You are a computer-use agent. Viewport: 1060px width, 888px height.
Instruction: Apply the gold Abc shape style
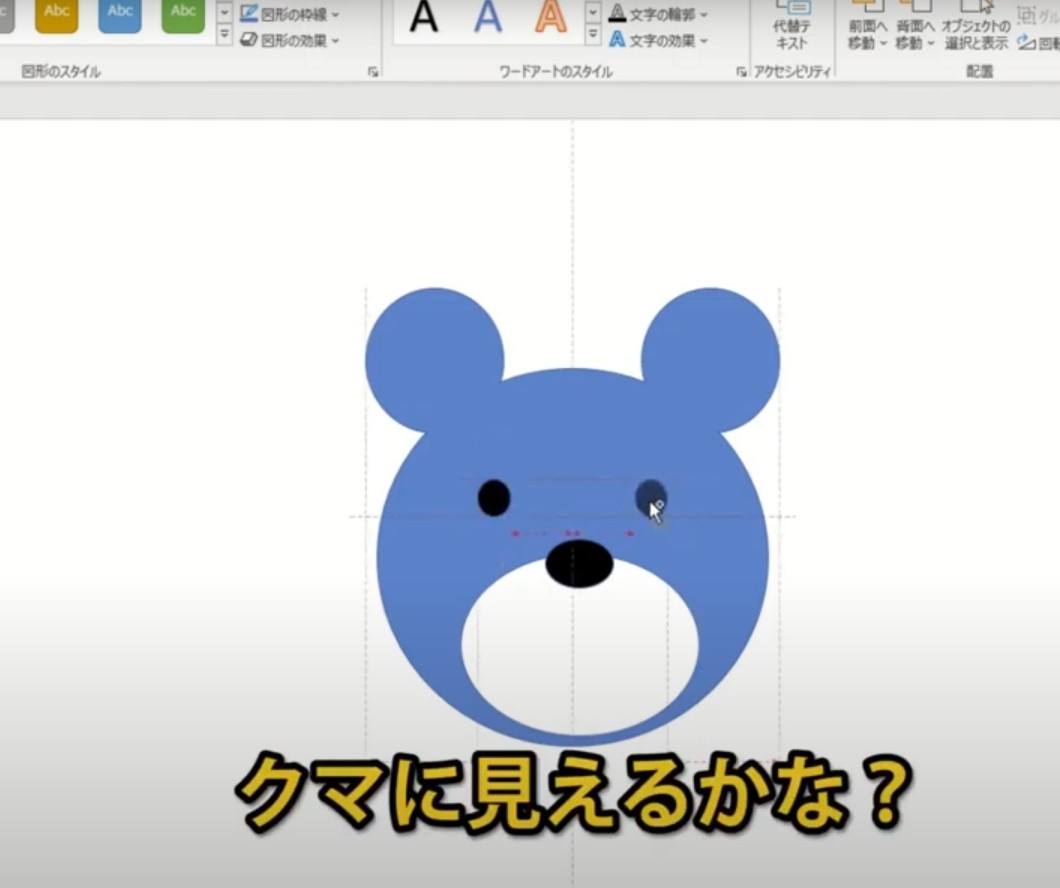click(56, 14)
